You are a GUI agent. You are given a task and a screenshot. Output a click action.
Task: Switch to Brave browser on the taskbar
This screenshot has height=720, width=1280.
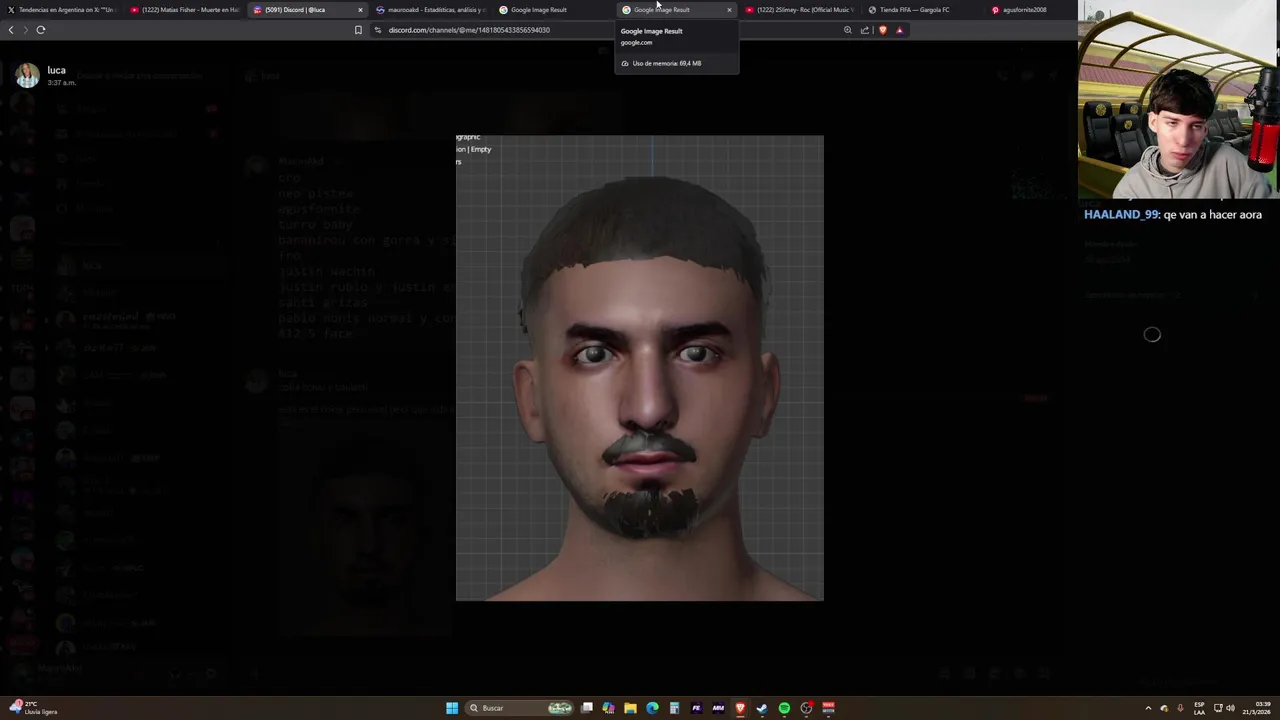point(740,708)
